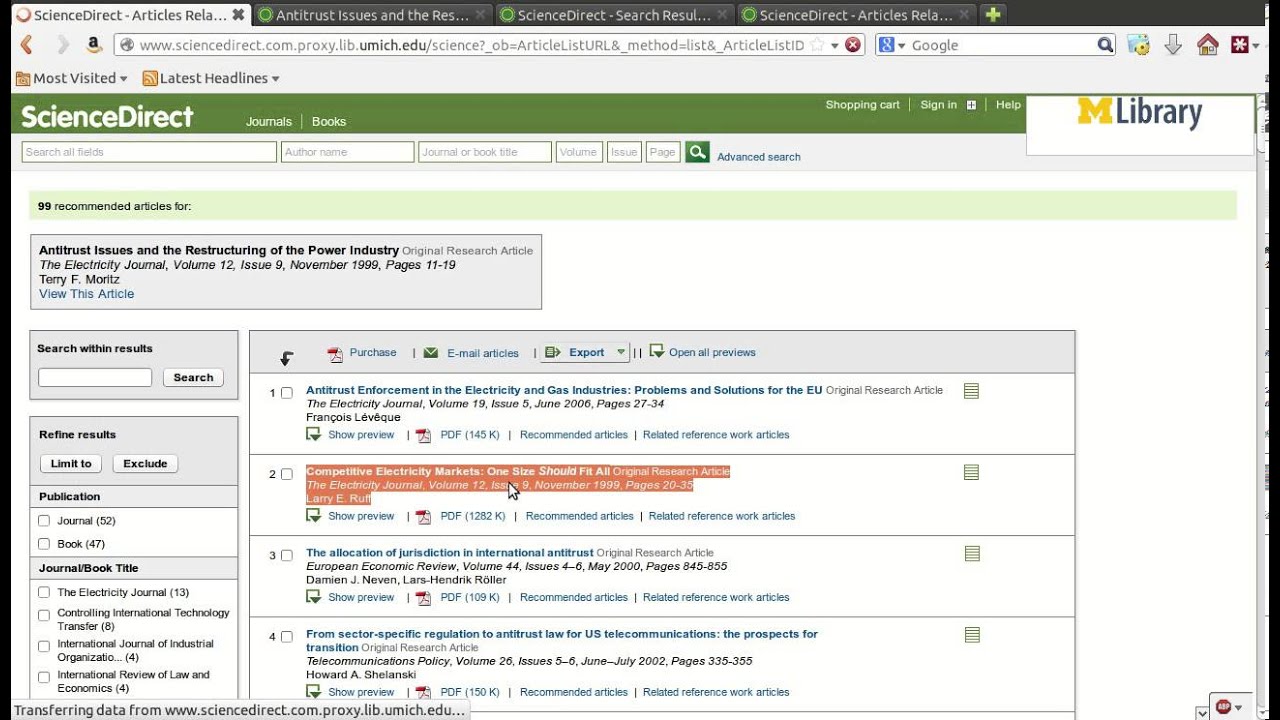Click PDF icon for article 2 (1282 K)
The width and height of the screenshot is (1280, 720).
(x=423, y=517)
